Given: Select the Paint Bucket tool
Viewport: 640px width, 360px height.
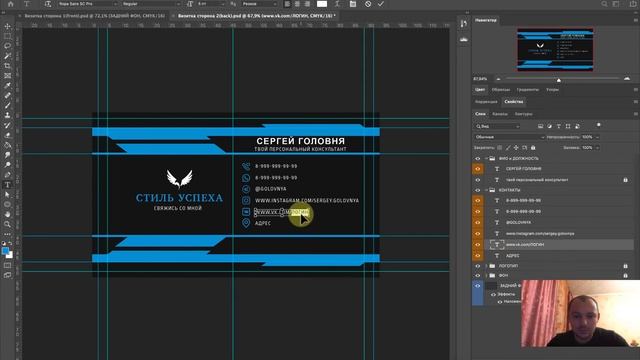Looking at the screenshot, I should 7,145.
